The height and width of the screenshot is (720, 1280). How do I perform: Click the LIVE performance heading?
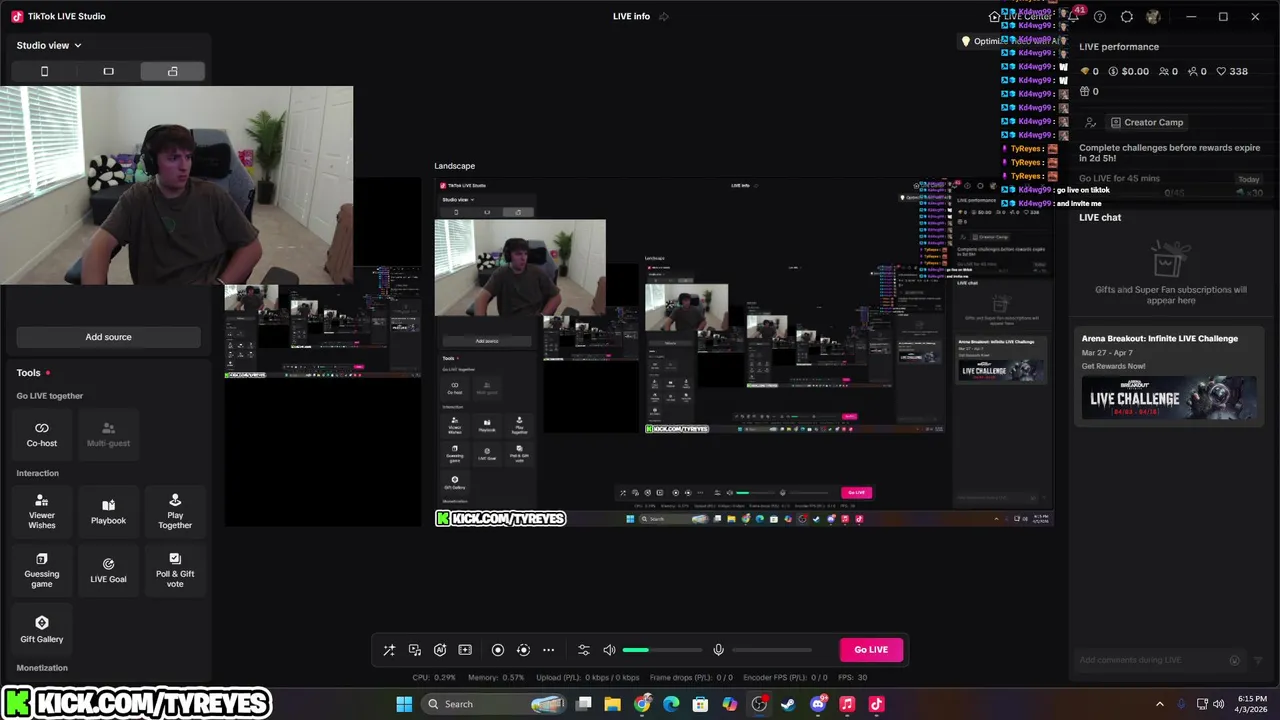tap(1119, 47)
